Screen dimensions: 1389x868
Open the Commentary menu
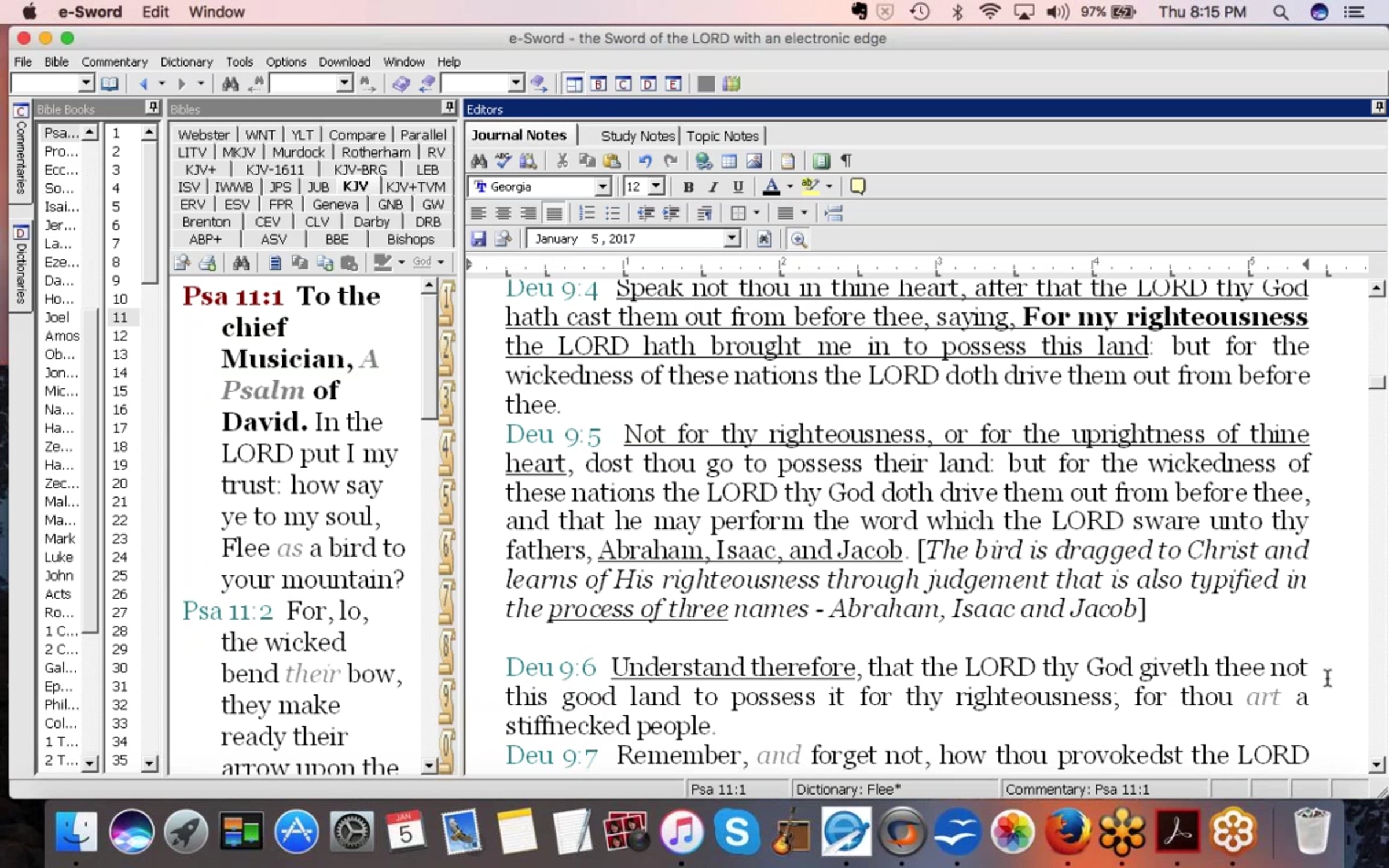(x=114, y=62)
